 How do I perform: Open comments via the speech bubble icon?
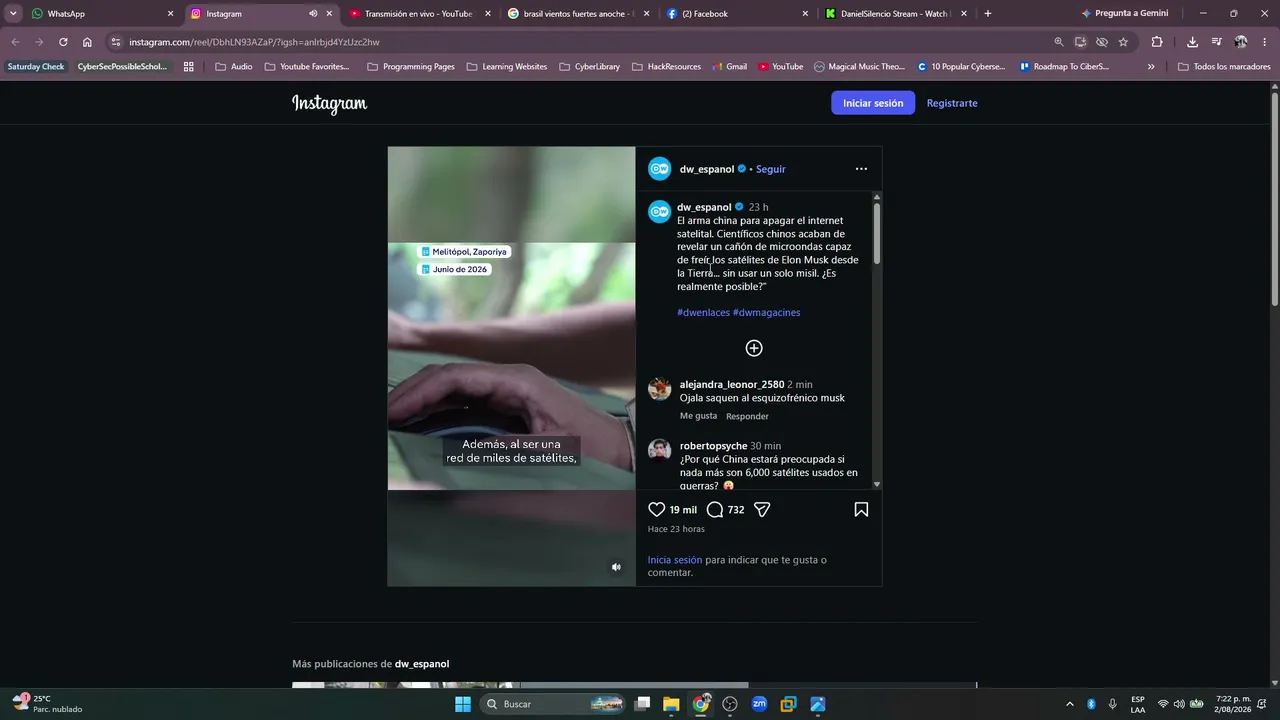(715, 509)
